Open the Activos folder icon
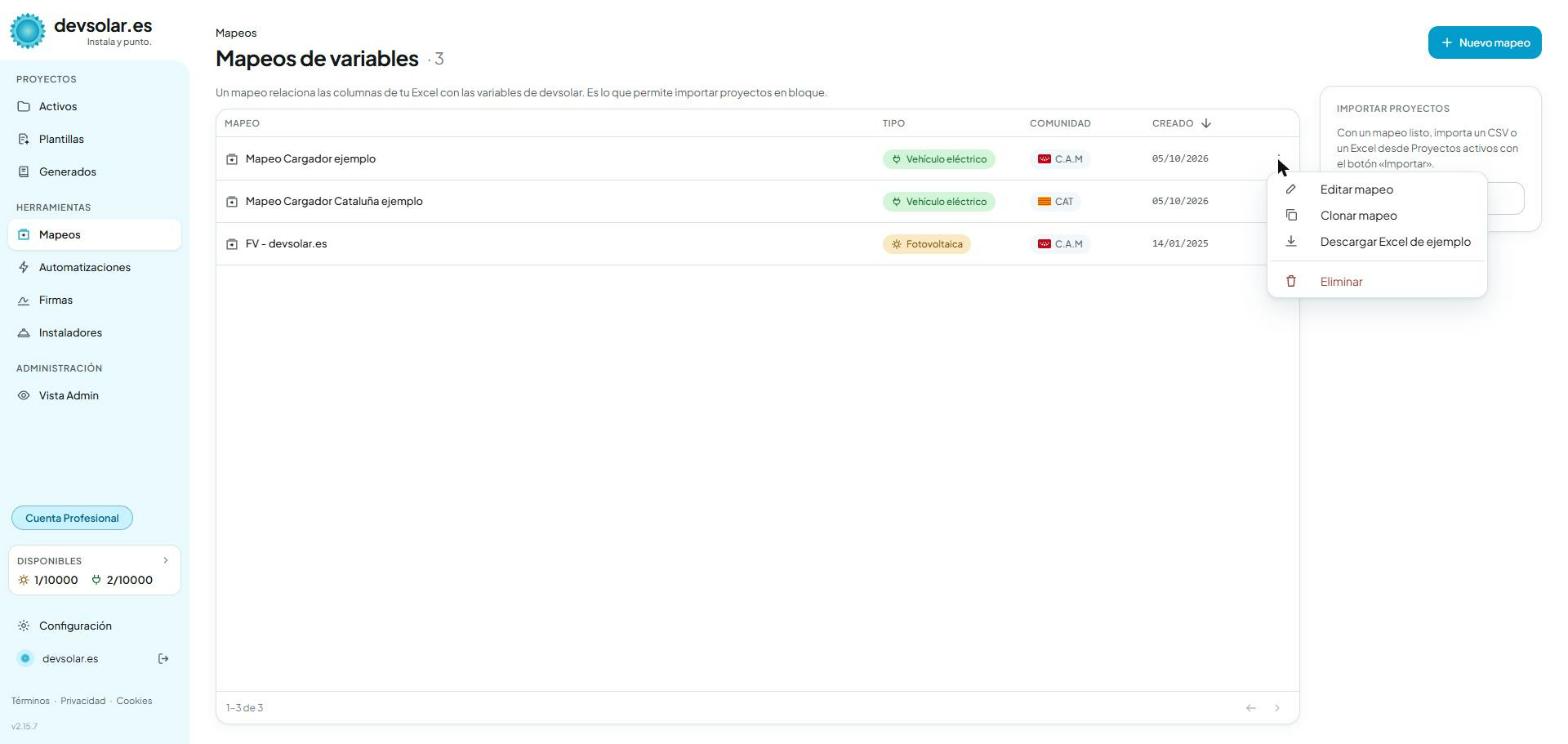The height and width of the screenshot is (744, 1568). (x=24, y=106)
